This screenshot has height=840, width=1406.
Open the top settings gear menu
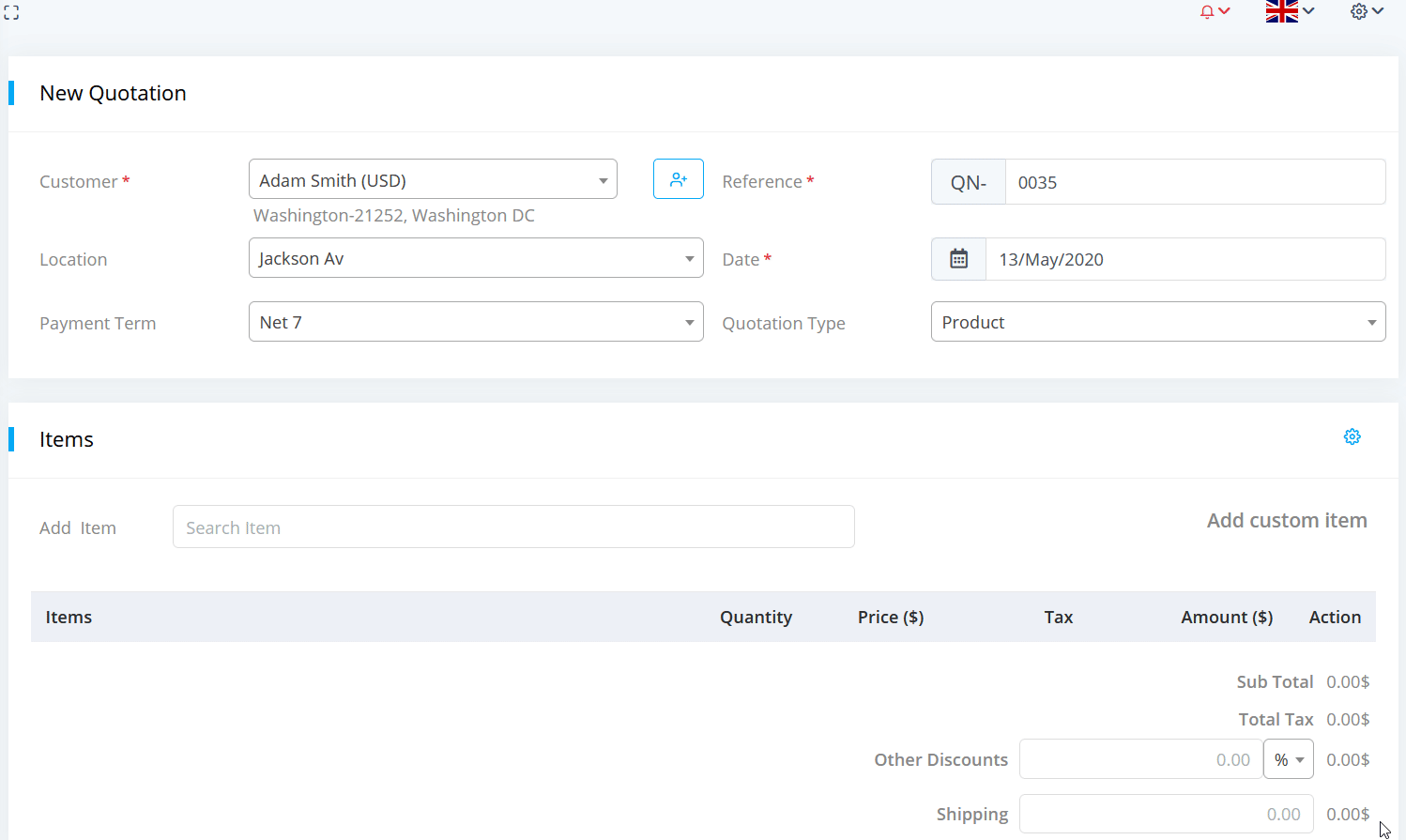click(1366, 12)
